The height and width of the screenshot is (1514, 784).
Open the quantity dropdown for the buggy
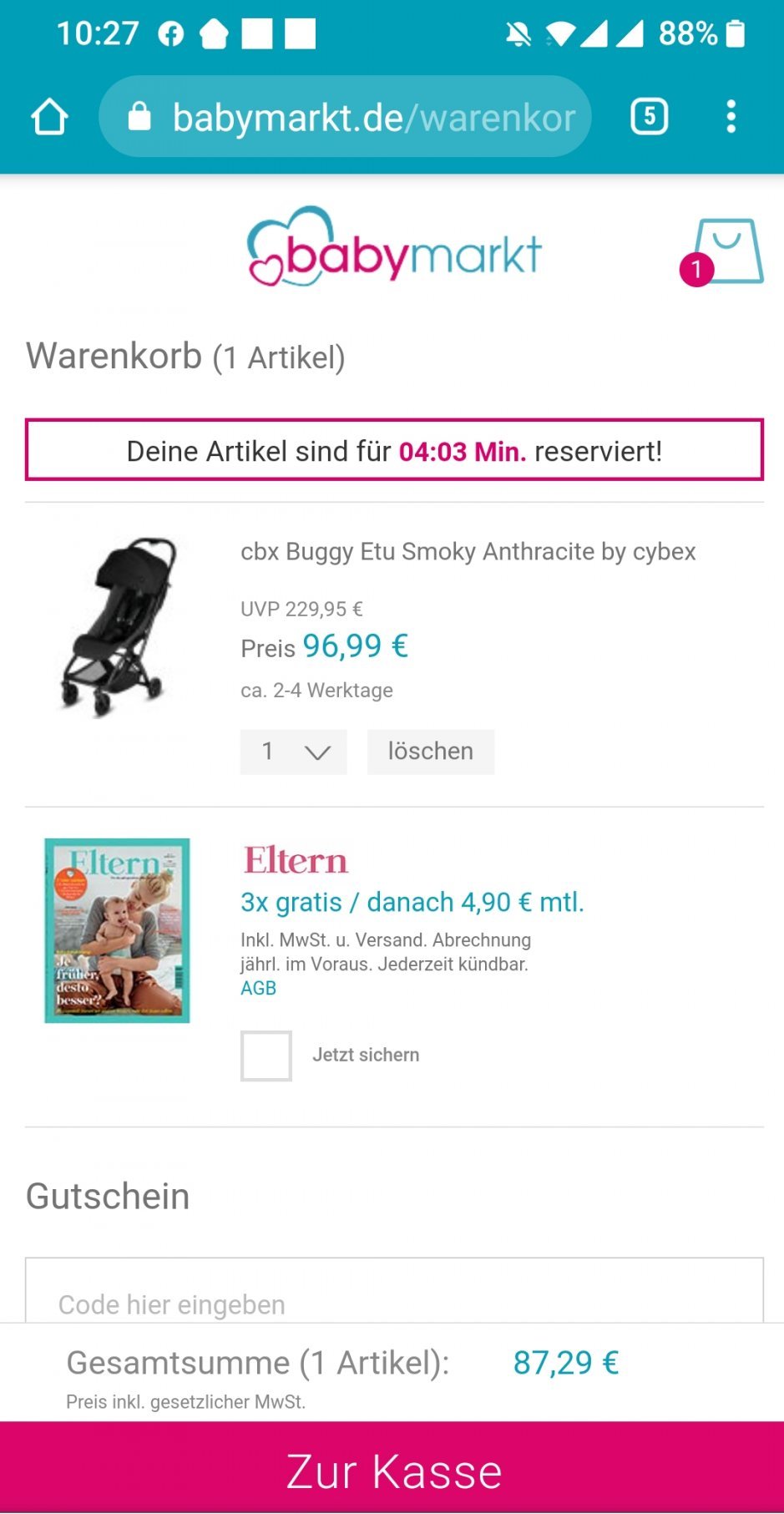(x=293, y=752)
